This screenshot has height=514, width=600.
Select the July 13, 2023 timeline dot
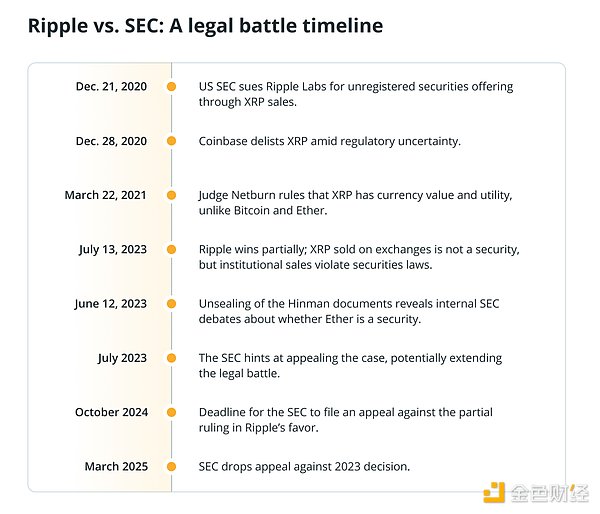172,249
